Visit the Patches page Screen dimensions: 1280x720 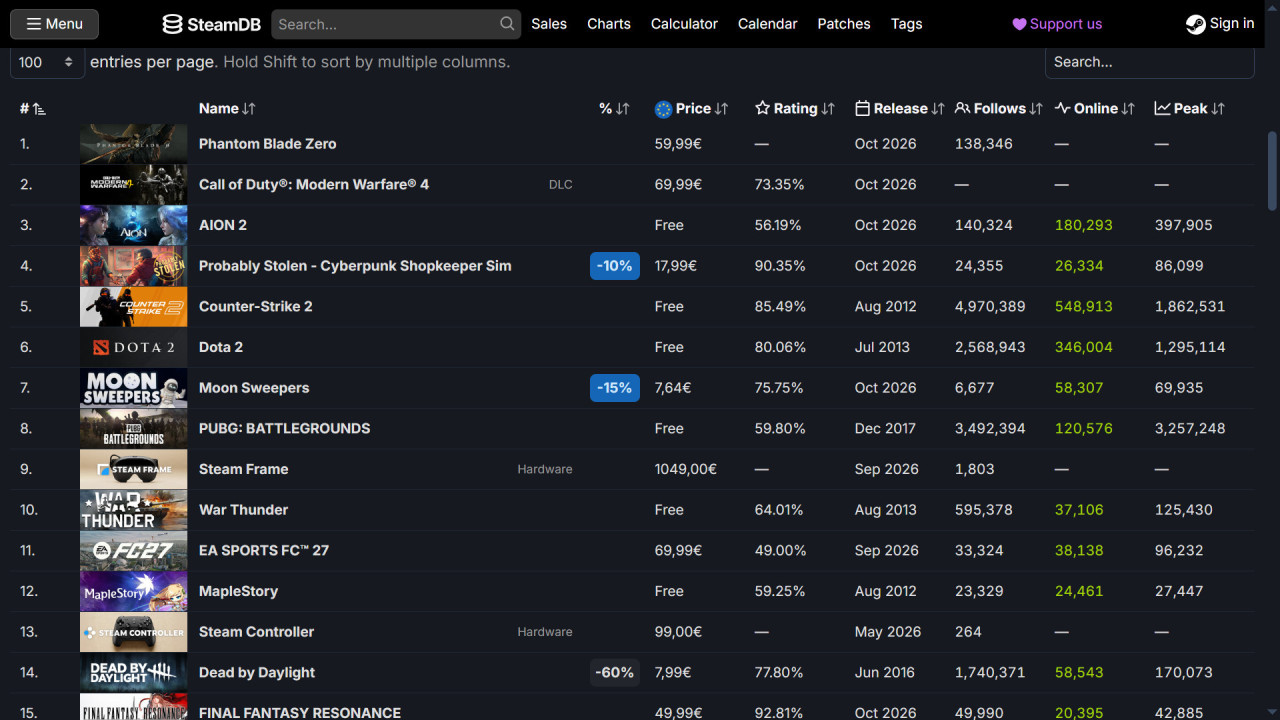[x=844, y=24]
